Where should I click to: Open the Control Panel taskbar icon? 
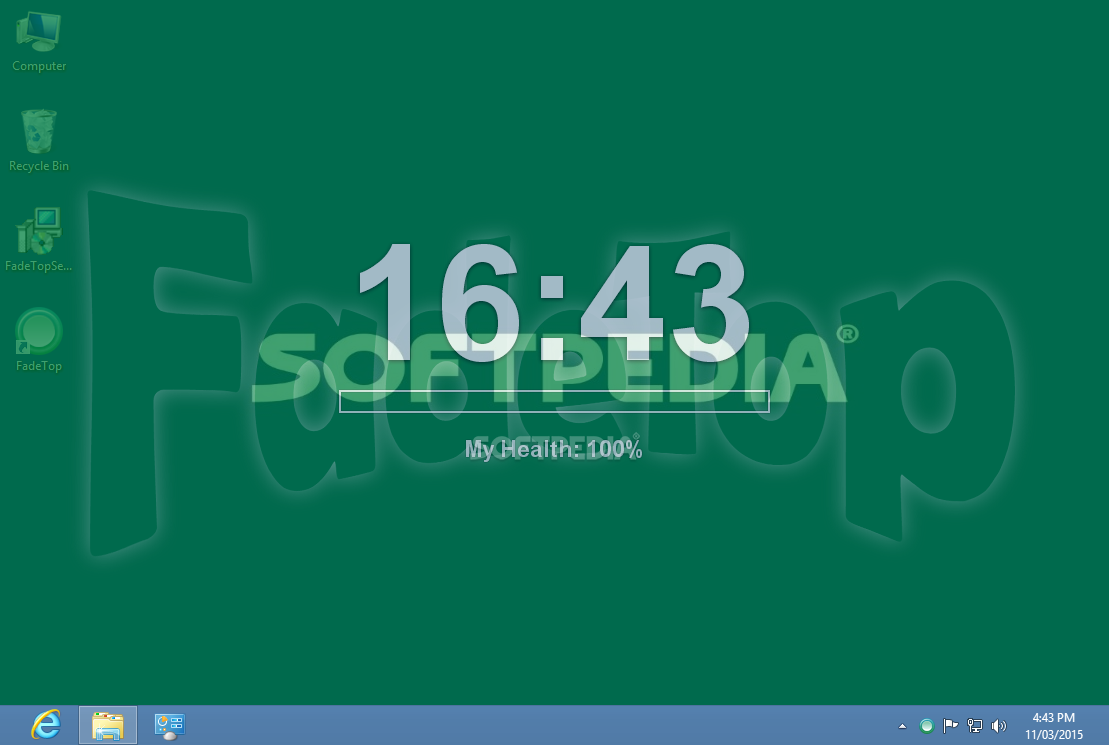[170, 725]
